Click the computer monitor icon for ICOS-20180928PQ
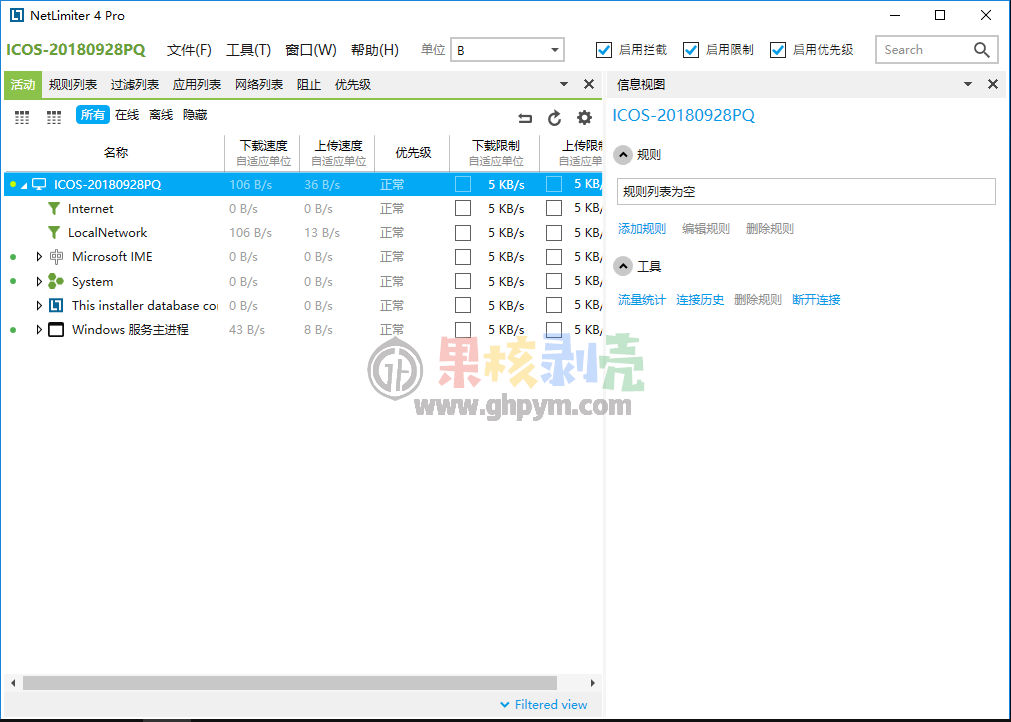The image size is (1011, 722). [39, 184]
